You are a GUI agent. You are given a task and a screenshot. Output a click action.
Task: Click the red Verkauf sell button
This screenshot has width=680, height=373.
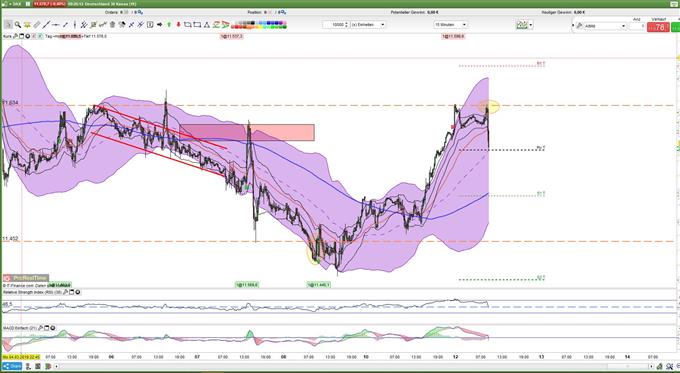[658, 27]
